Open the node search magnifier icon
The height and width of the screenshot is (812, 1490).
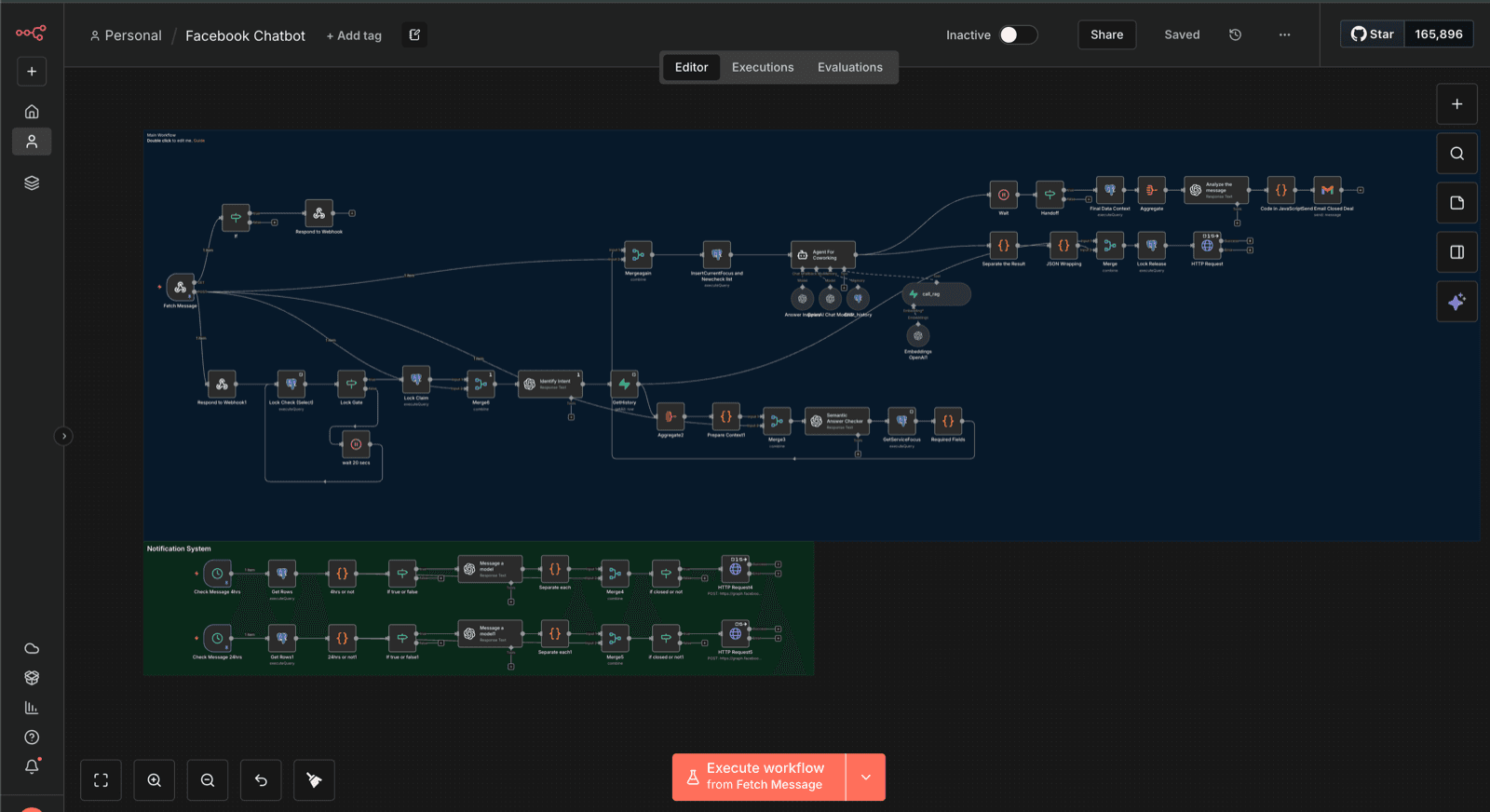(x=1457, y=154)
